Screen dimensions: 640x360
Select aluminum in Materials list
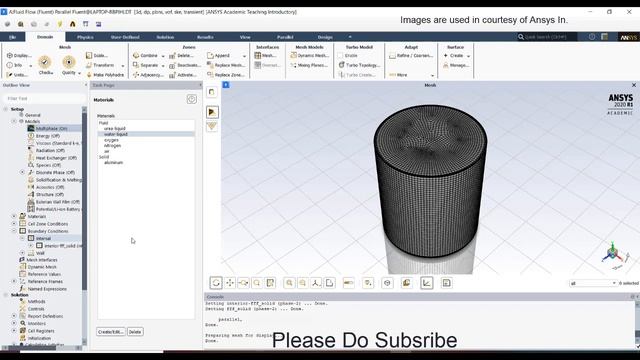(113, 162)
